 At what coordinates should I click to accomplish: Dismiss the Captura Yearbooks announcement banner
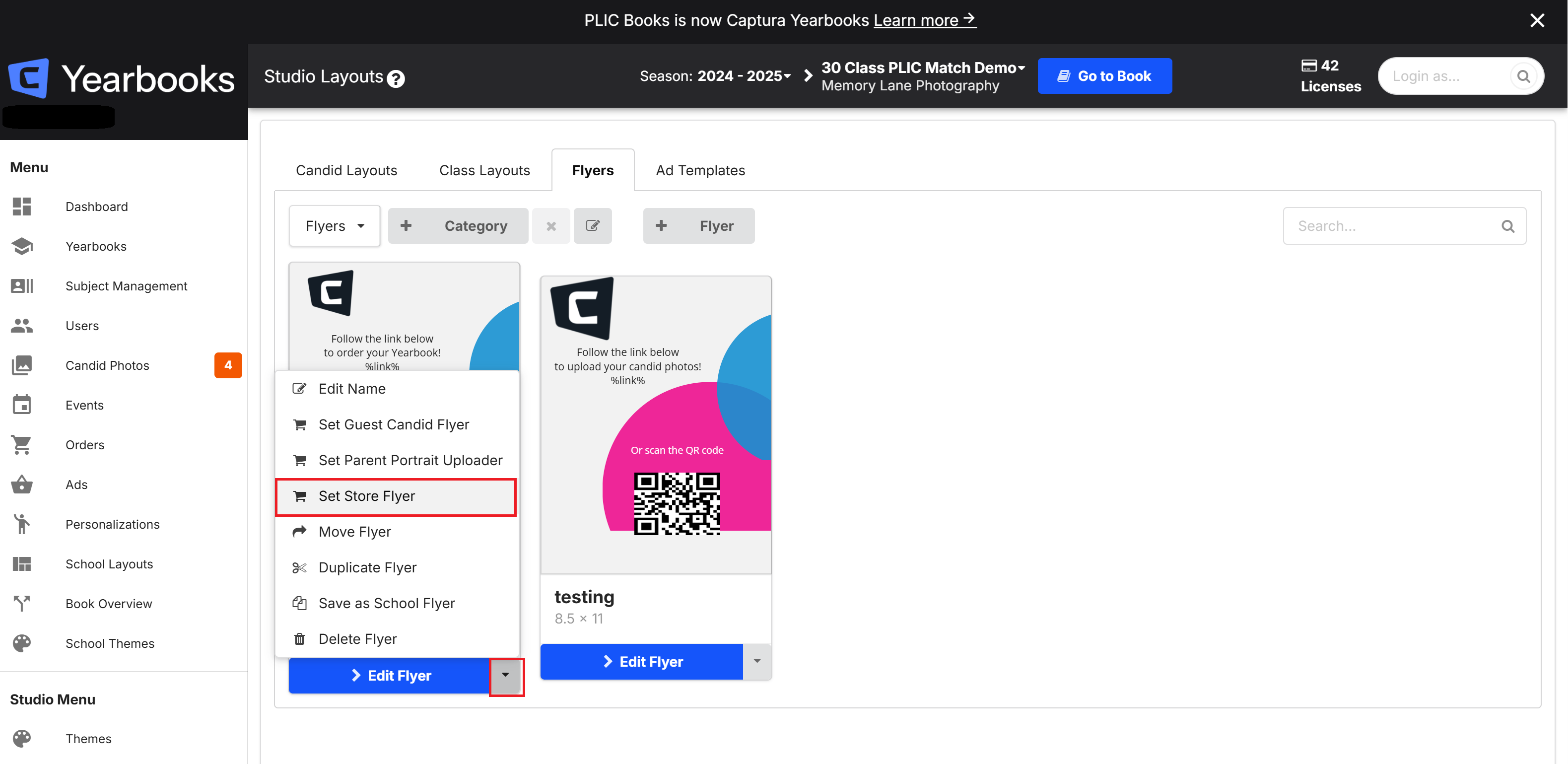coord(1537,21)
